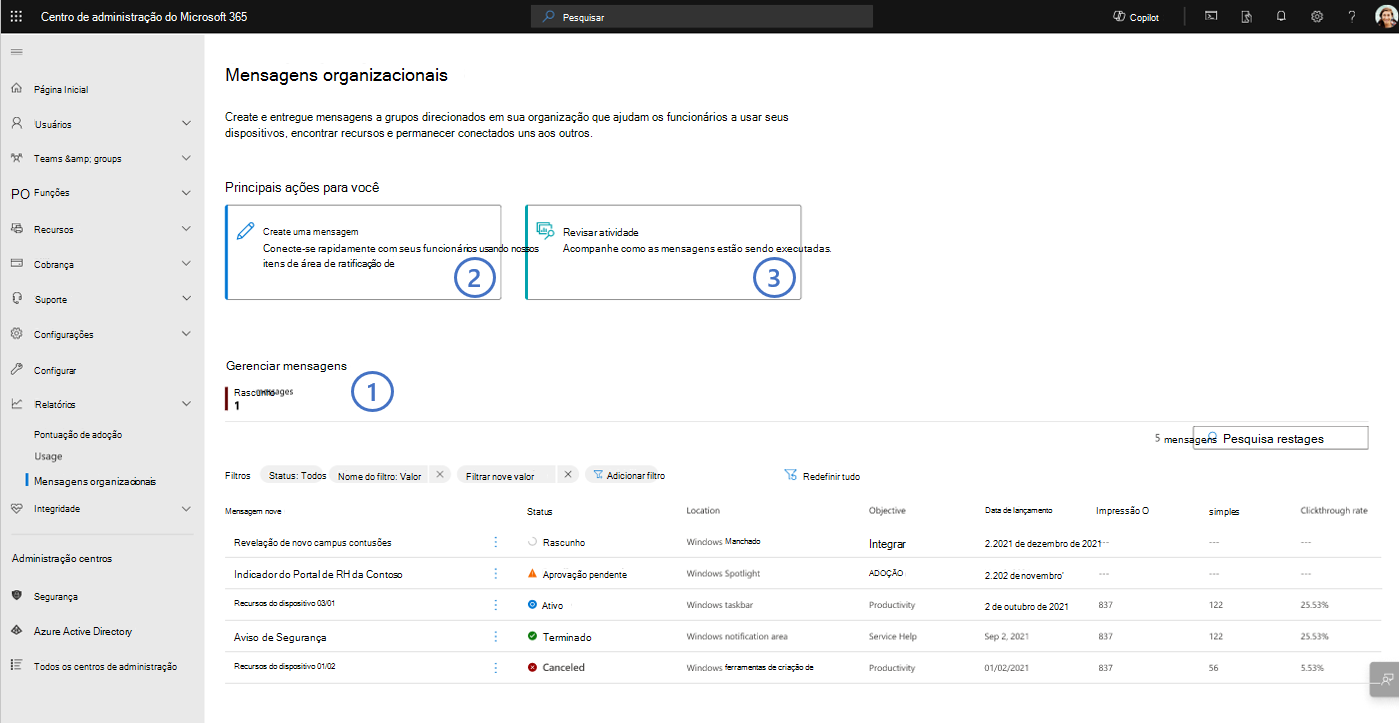The height and width of the screenshot is (723, 1399).
Task: Open the Copilot button in the header
Action: (x=1136, y=17)
